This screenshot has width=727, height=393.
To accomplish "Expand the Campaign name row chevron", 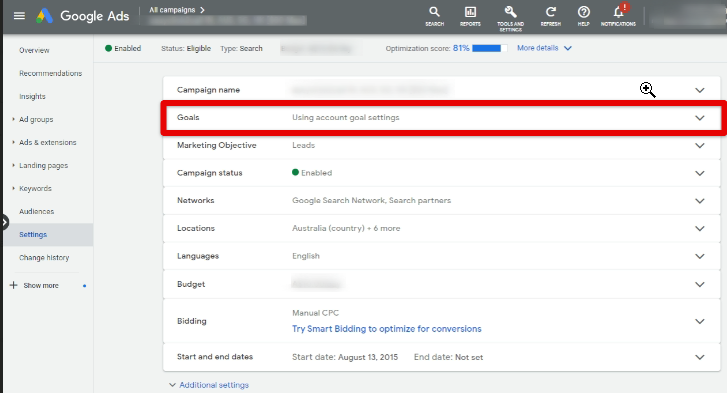I will coord(700,90).
